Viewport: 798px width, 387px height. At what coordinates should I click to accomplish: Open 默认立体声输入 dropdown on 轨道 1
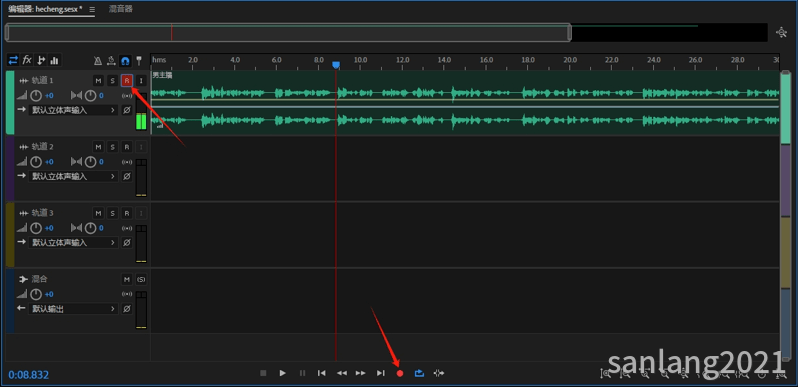tap(73, 110)
